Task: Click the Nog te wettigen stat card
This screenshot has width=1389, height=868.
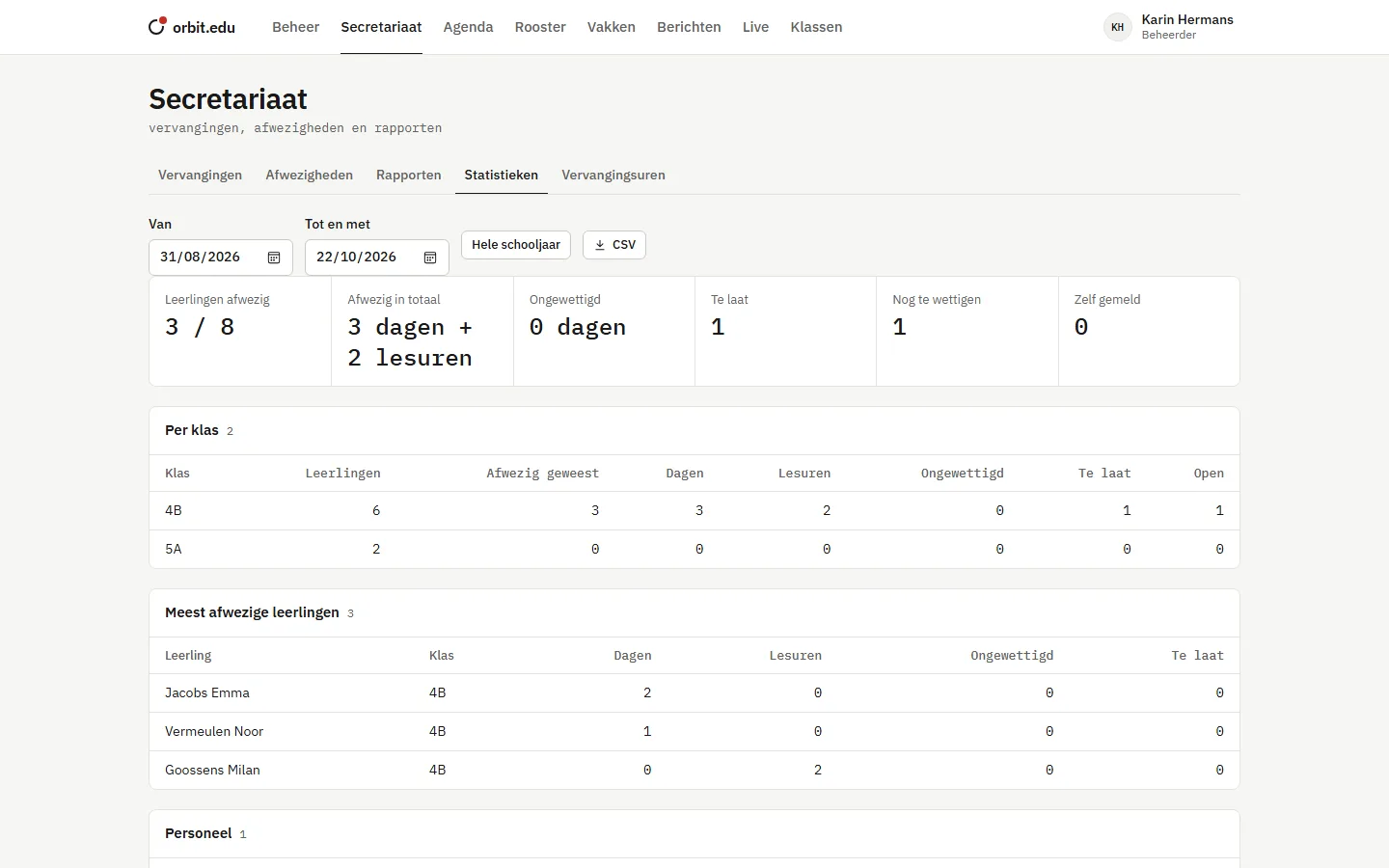Action: (967, 332)
